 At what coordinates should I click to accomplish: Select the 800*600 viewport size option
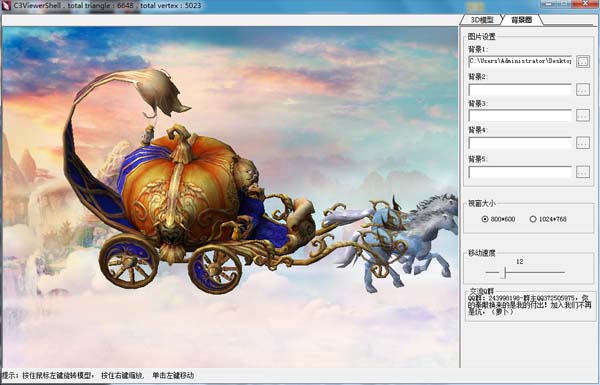click(498, 219)
